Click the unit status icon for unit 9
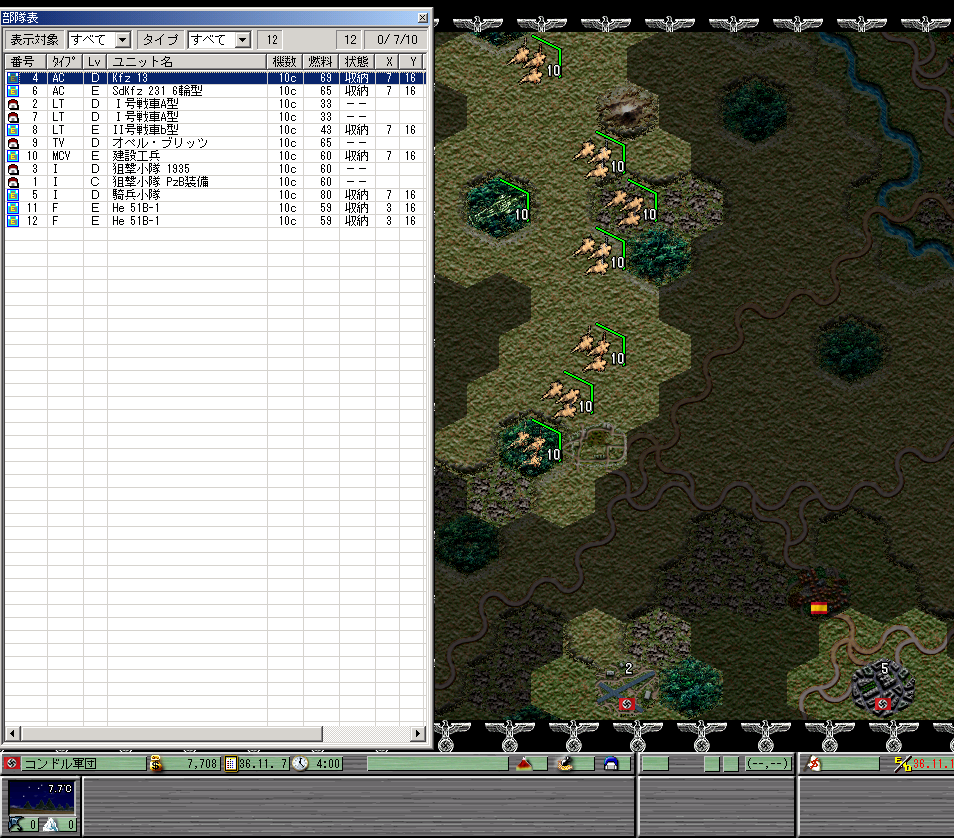This screenshot has height=838, width=954. click(13, 143)
